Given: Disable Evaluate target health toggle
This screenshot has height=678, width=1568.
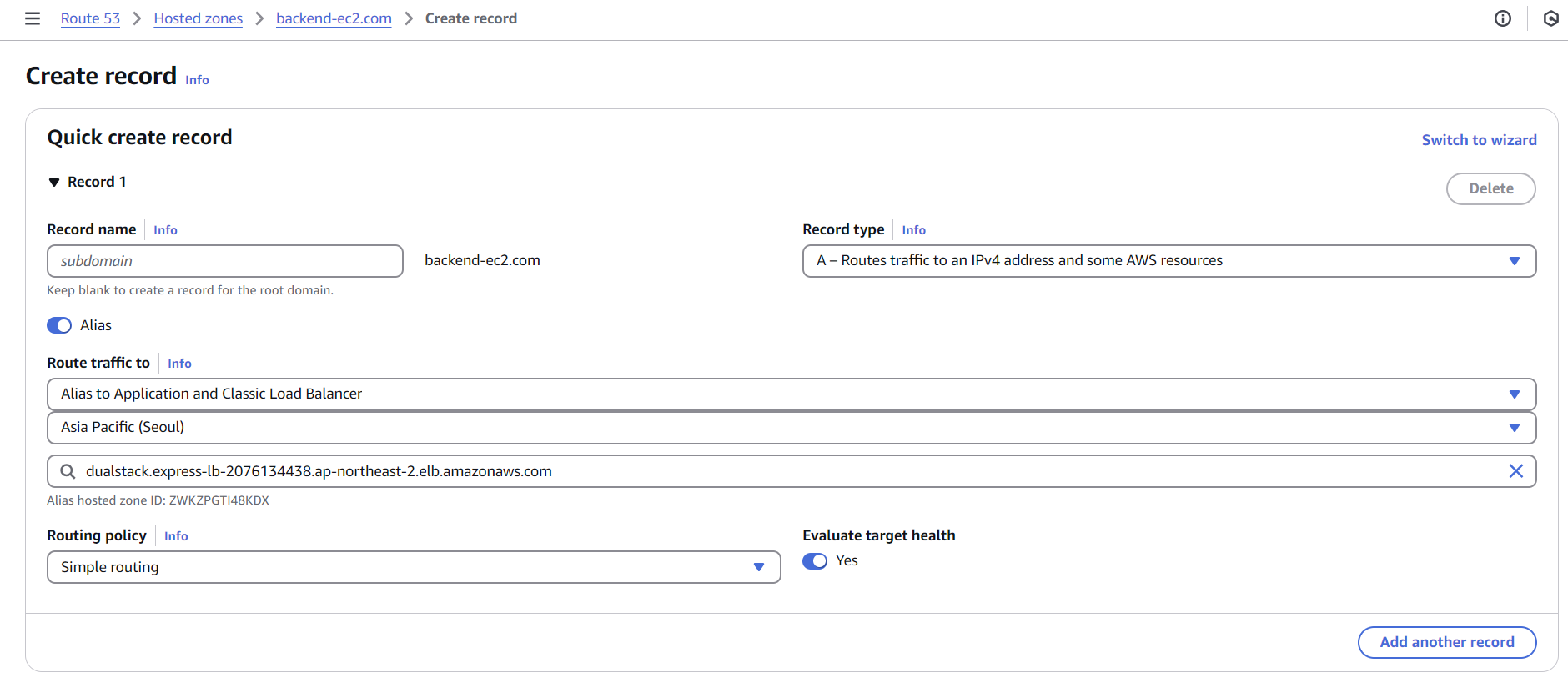Looking at the screenshot, I should [x=815, y=561].
